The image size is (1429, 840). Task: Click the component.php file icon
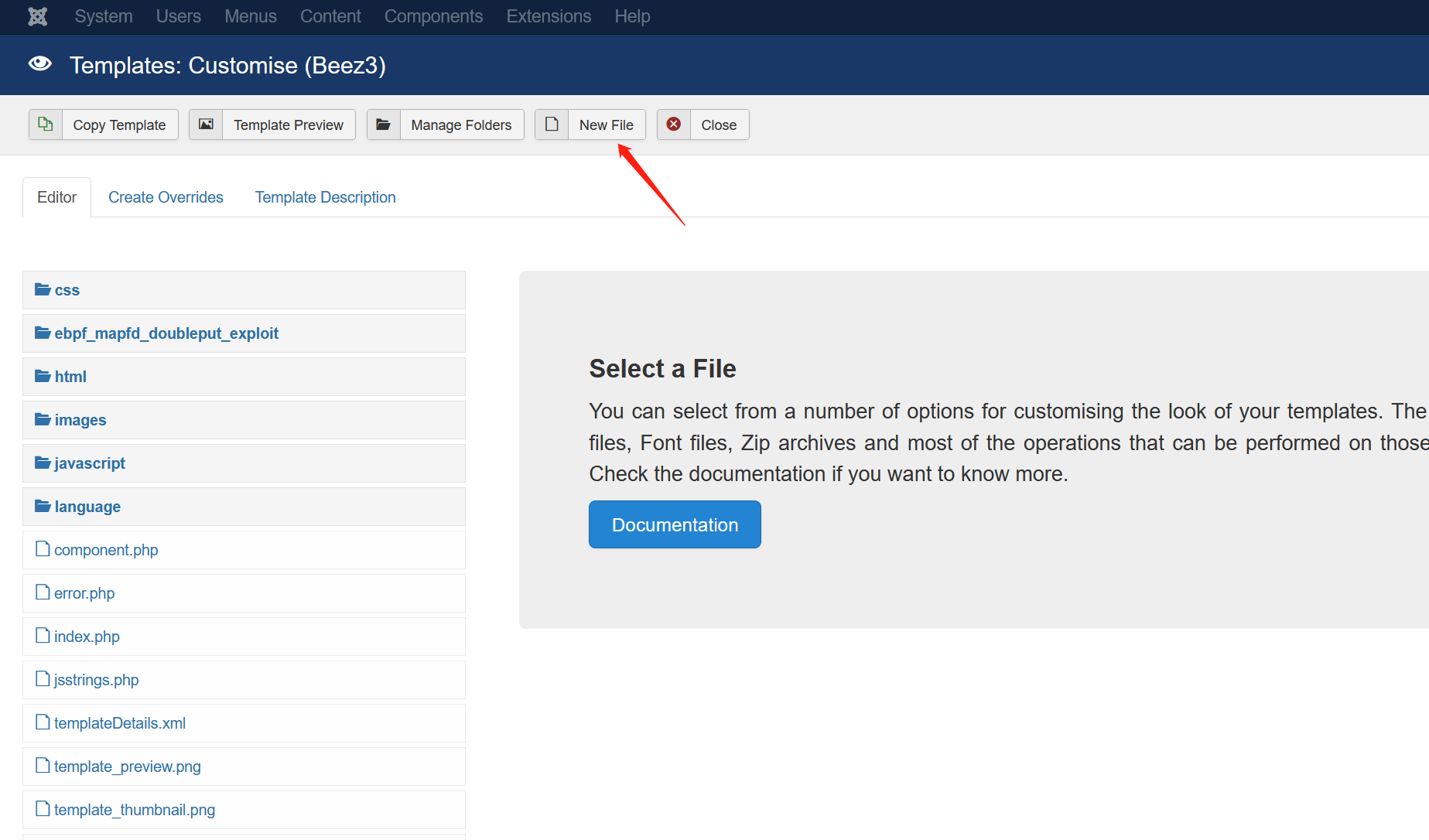[x=43, y=549]
